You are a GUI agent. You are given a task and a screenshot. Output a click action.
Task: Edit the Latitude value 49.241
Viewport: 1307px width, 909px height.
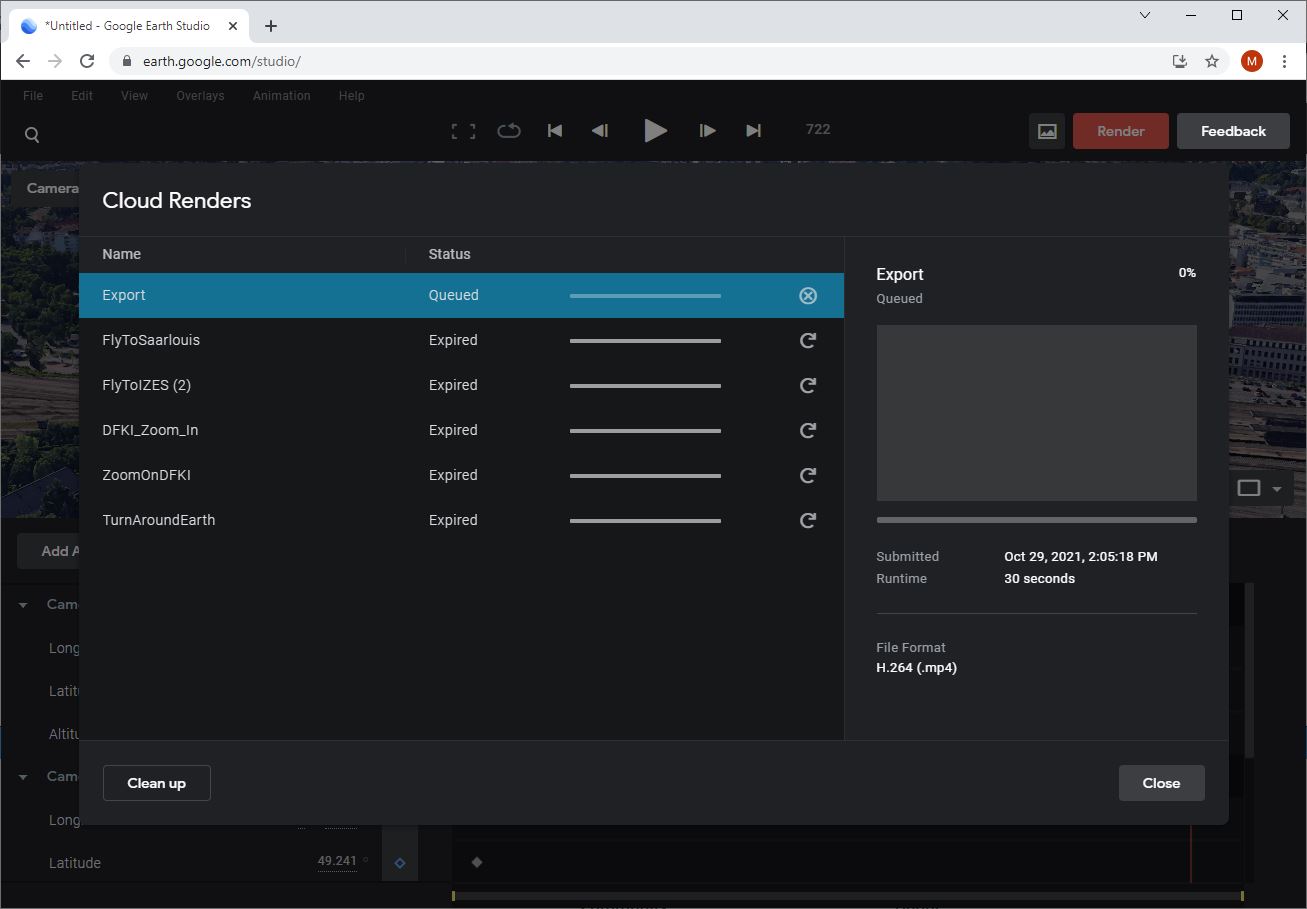coord(337,861)
